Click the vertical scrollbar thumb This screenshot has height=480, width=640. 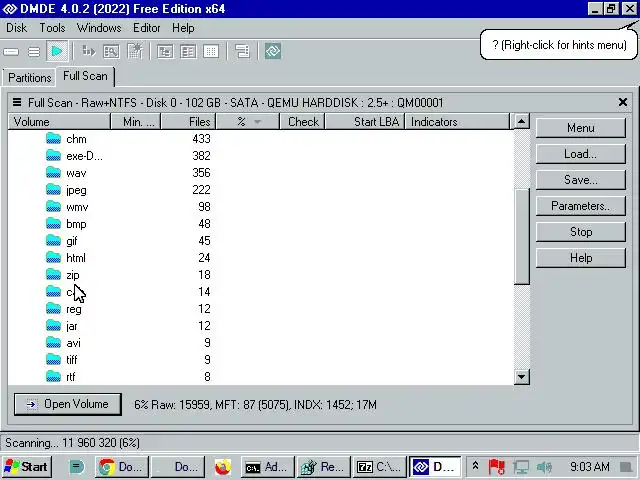(x=521, y=236)
